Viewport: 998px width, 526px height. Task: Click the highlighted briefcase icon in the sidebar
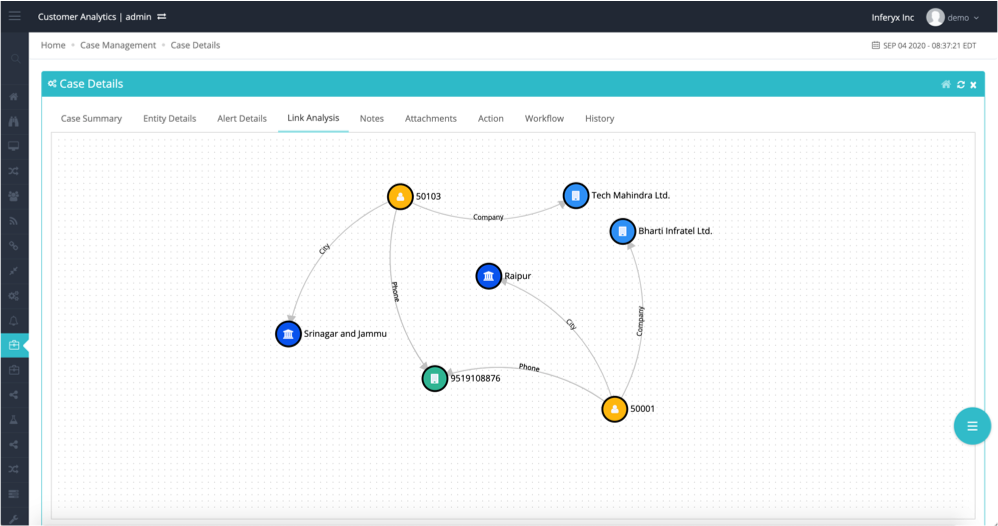tap(14, 345)
